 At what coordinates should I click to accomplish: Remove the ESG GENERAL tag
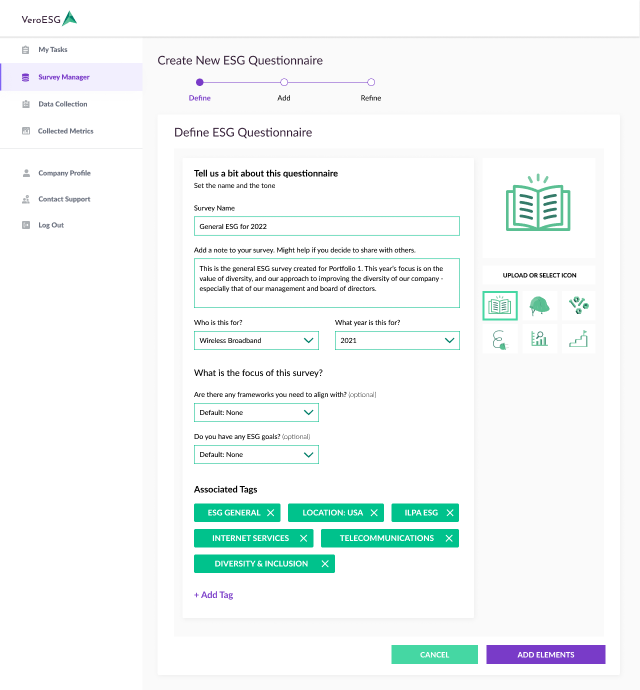[x=271, y=513]
